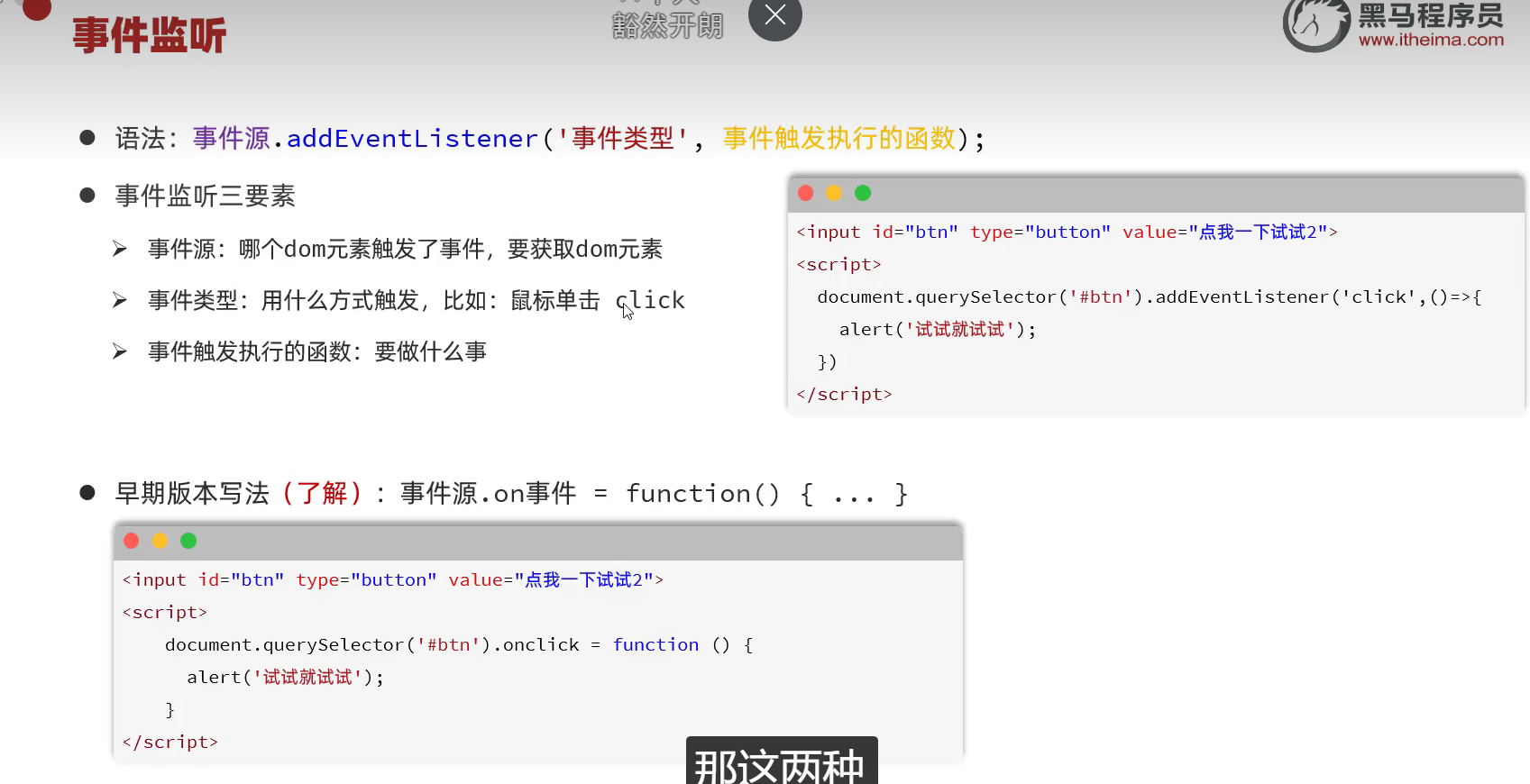Image resolution: width=1530 pixels, height=784 pixels.
Task: Click the input tag line in lower code window
Action: pyautogui.click(x=392, y=580)
